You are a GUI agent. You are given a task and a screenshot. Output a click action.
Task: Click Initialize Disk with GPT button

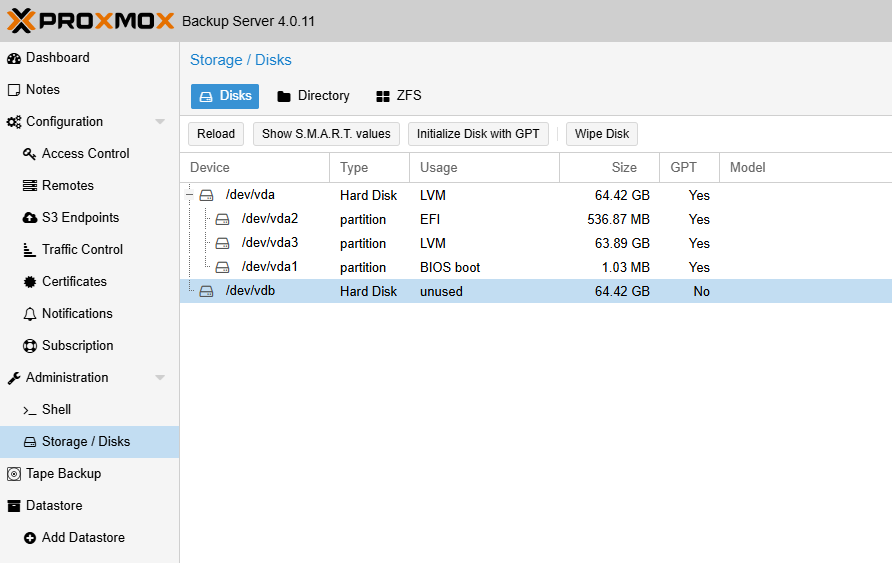click(478, 134)
